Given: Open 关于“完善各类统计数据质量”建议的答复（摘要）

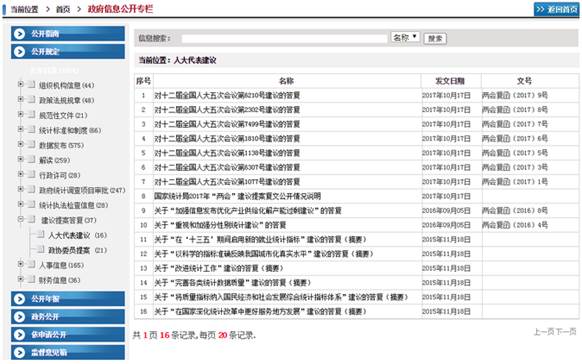Looking at the screenshot, I should click(233, 283).
